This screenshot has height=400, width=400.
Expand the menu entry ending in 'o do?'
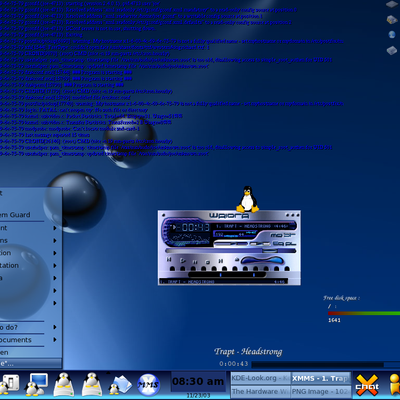(30, 327)
